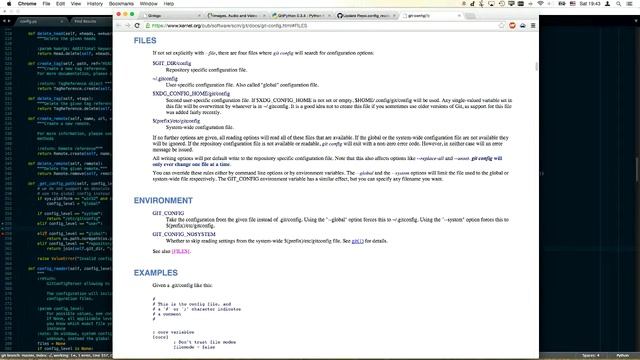Open Notification Center icon in menu bar
This screenshot has height=360, width=640.
(629, 4)
